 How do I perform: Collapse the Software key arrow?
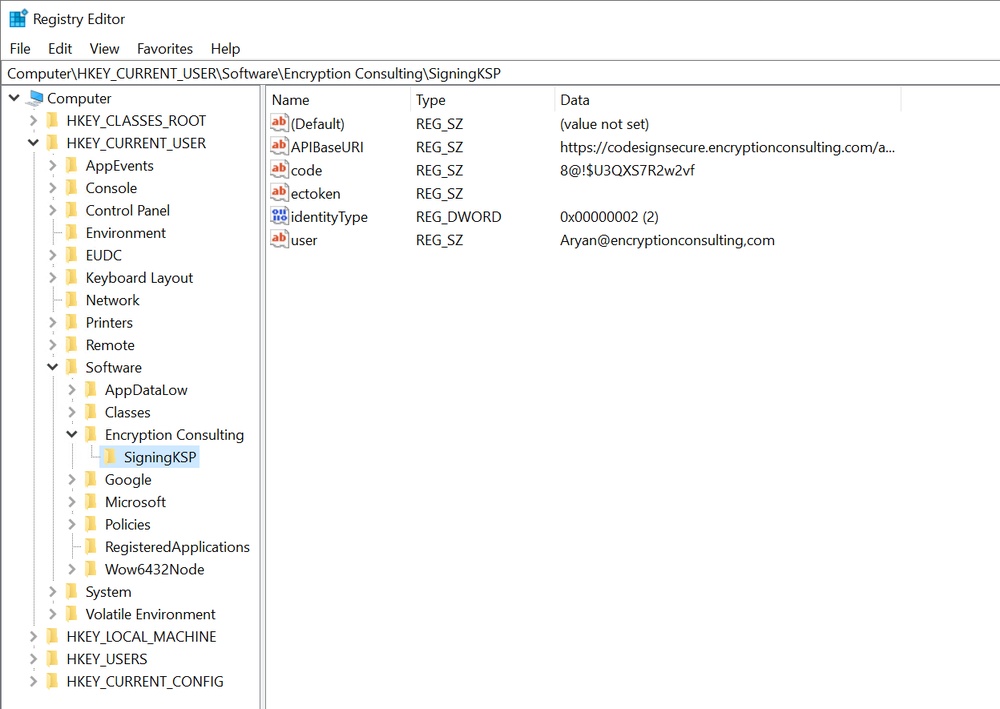point(52,367)
